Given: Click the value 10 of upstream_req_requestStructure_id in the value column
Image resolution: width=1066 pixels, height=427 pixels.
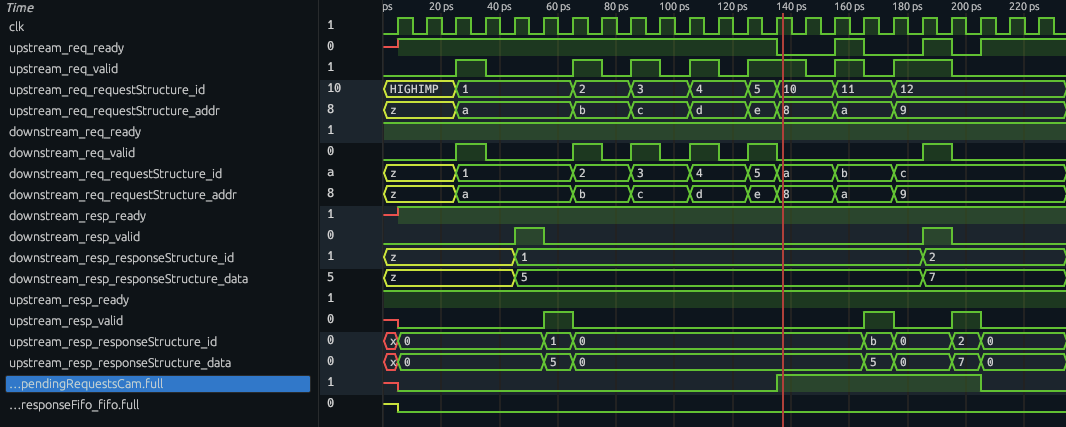Looking at the screenshot, I should [334, 89].
